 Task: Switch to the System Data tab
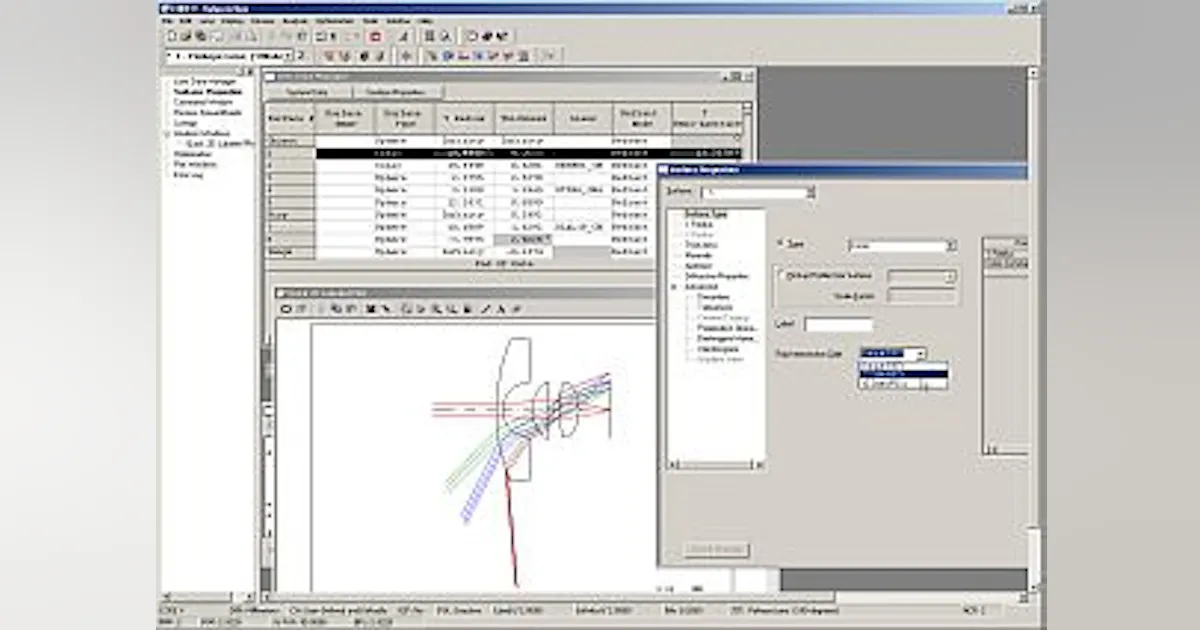click(308, 91)
